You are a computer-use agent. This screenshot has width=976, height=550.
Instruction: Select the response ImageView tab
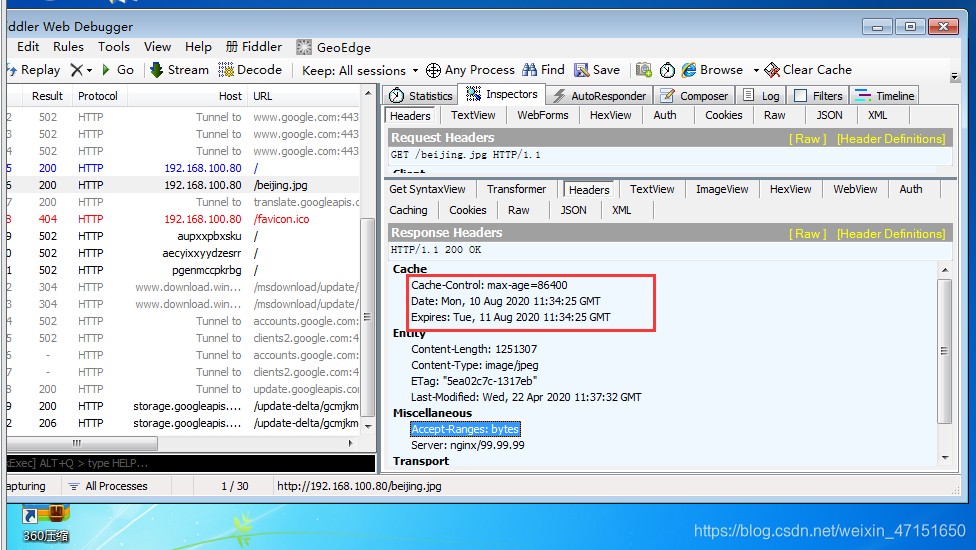pos(722,189)
